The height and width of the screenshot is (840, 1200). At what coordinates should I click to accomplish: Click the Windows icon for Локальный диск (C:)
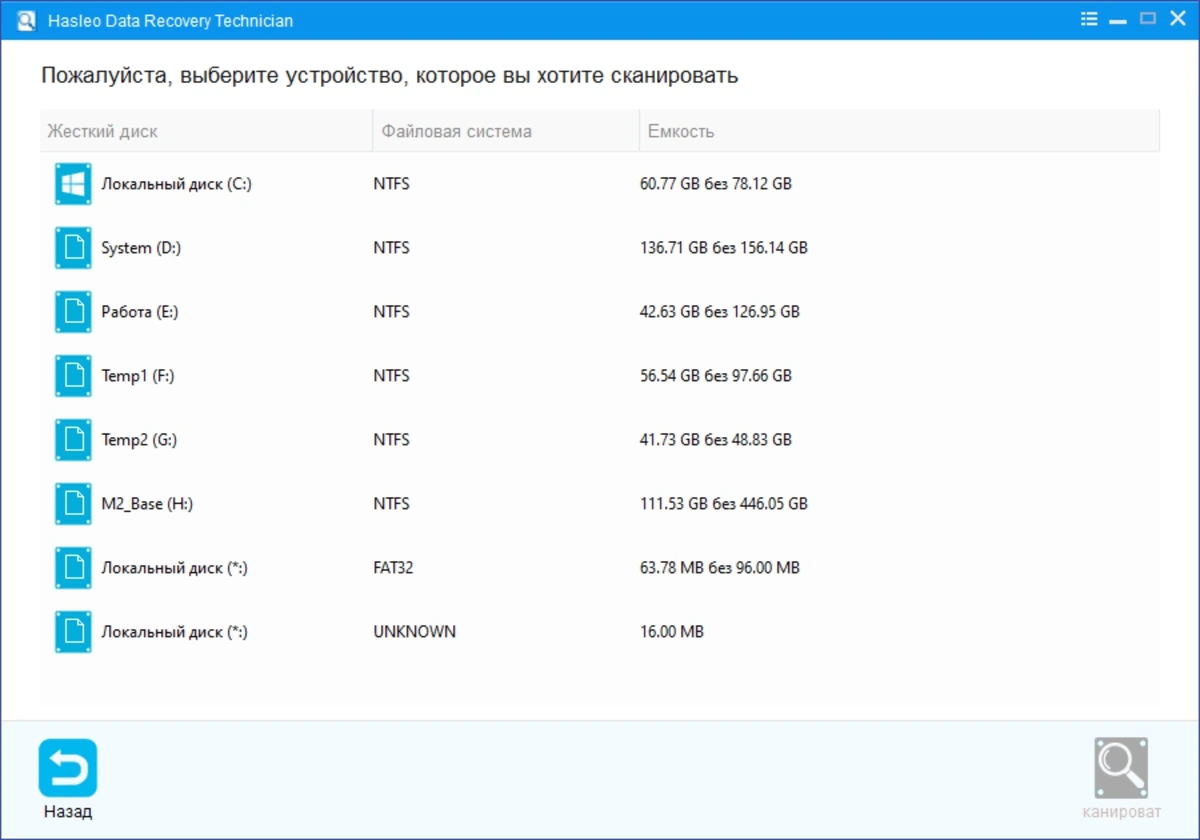click(x=73, y=184)
